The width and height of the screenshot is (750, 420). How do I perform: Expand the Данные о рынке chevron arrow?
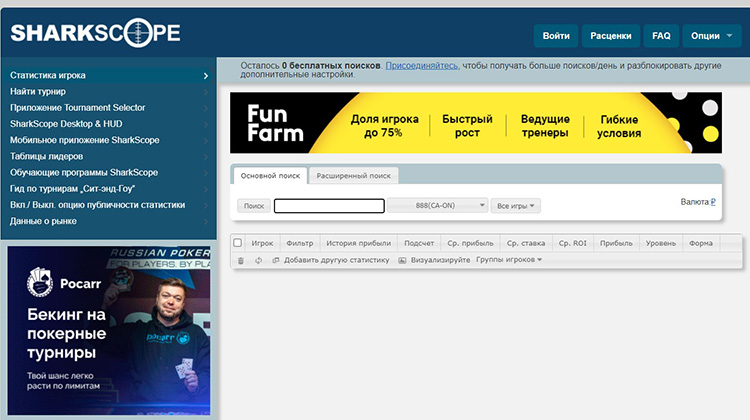point(206,221)
